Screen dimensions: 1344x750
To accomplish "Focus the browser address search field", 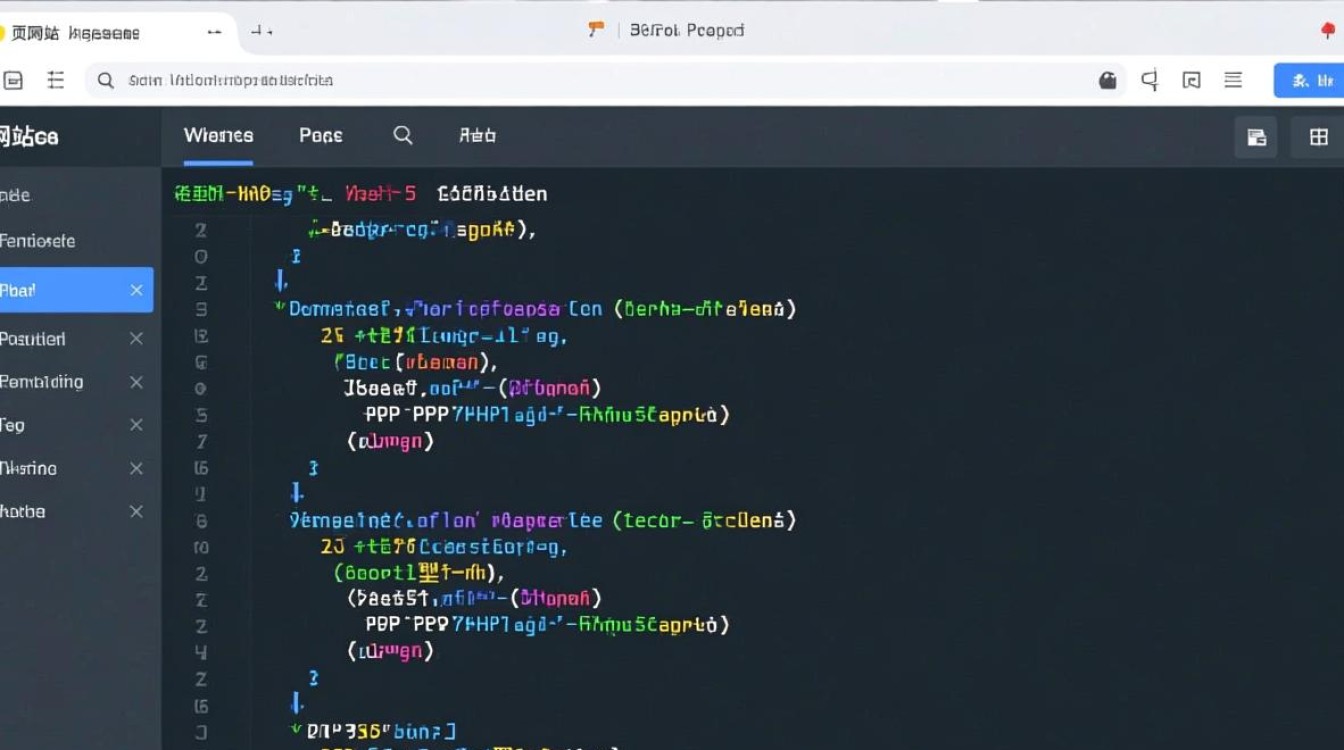I will pyautogui.click(x=600, y=80).
